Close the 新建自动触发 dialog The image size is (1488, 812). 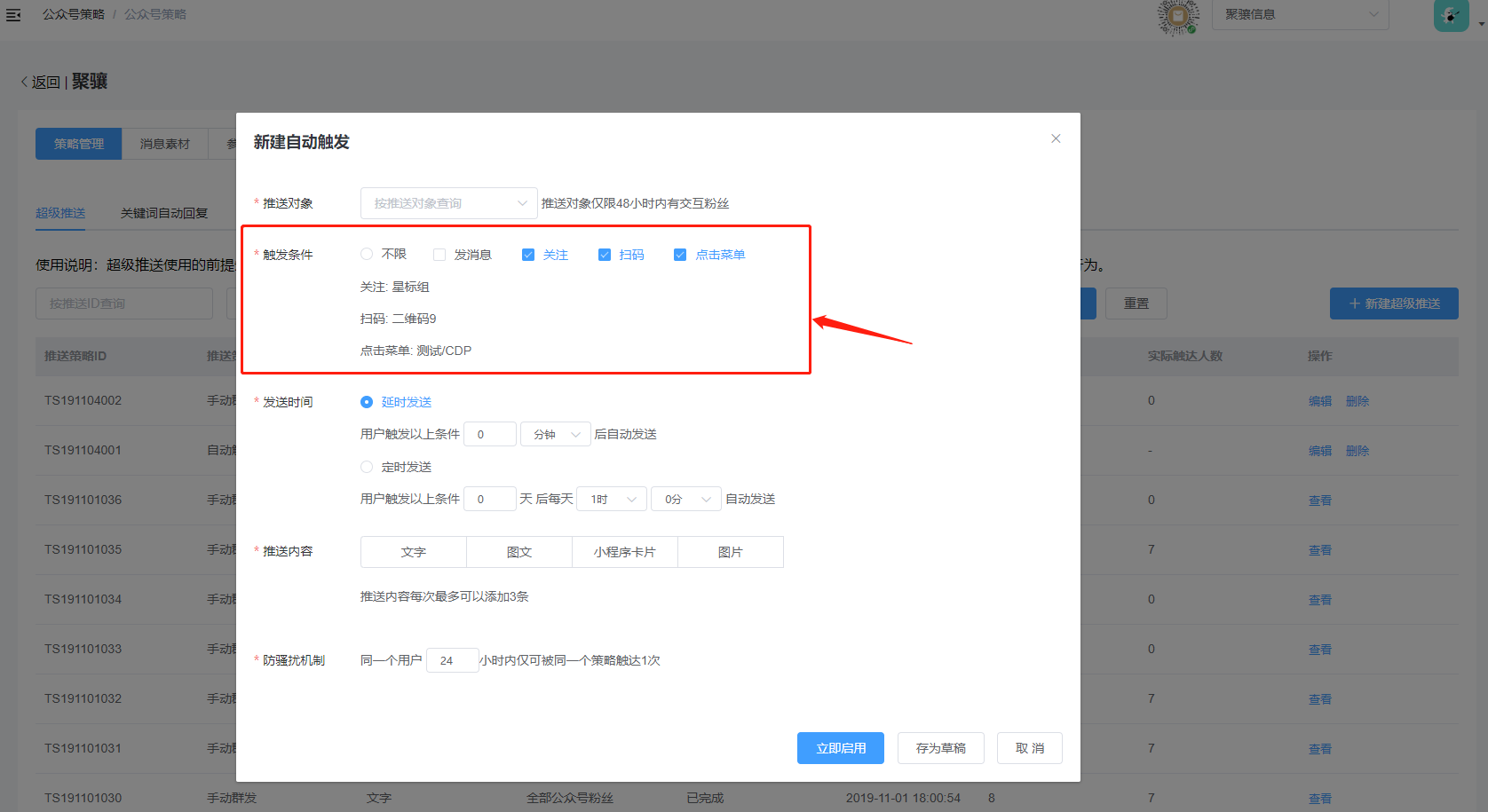click(x=1056, y=138)
